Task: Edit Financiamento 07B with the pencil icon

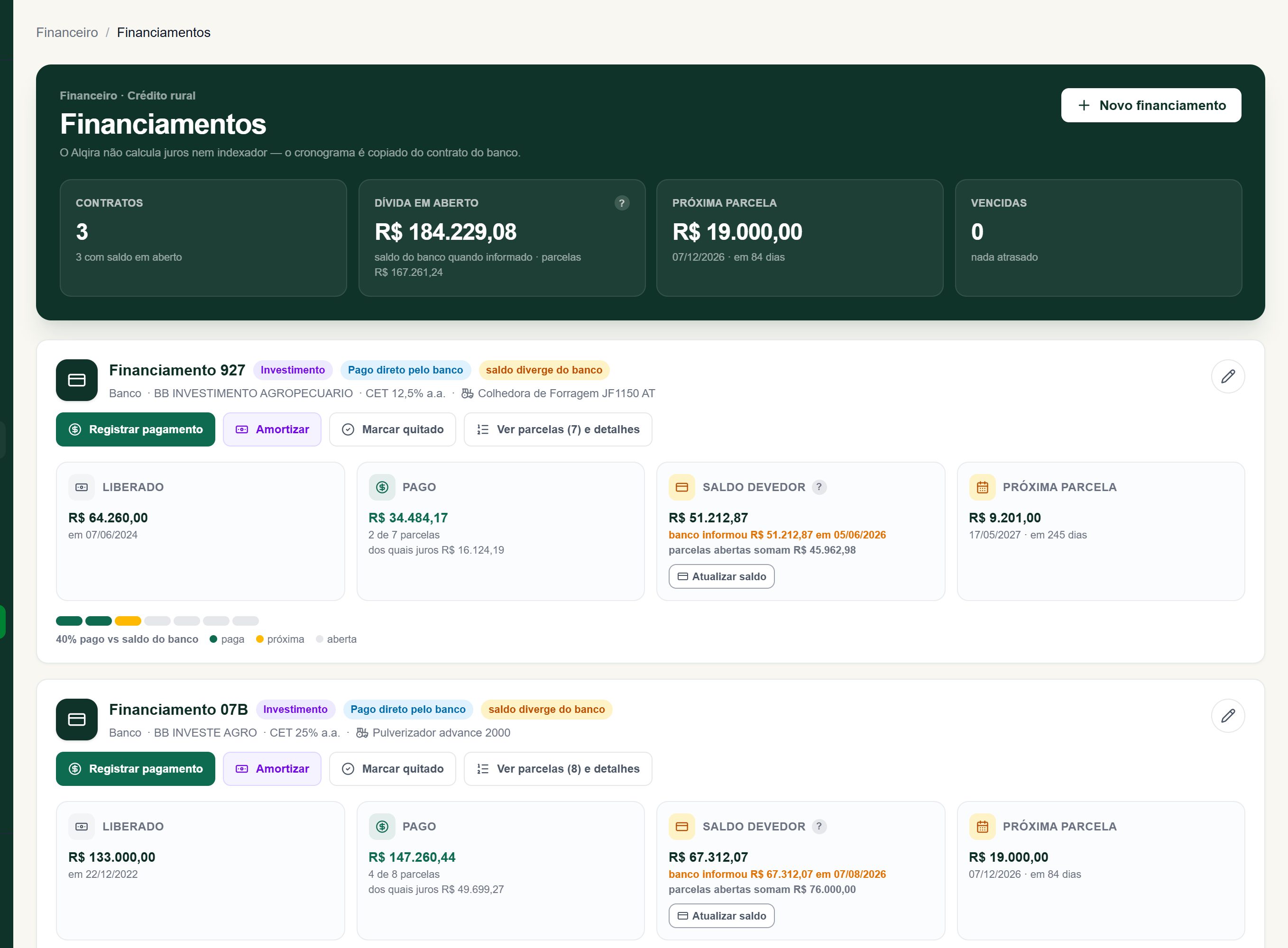Action: [x=1228, y=716]
